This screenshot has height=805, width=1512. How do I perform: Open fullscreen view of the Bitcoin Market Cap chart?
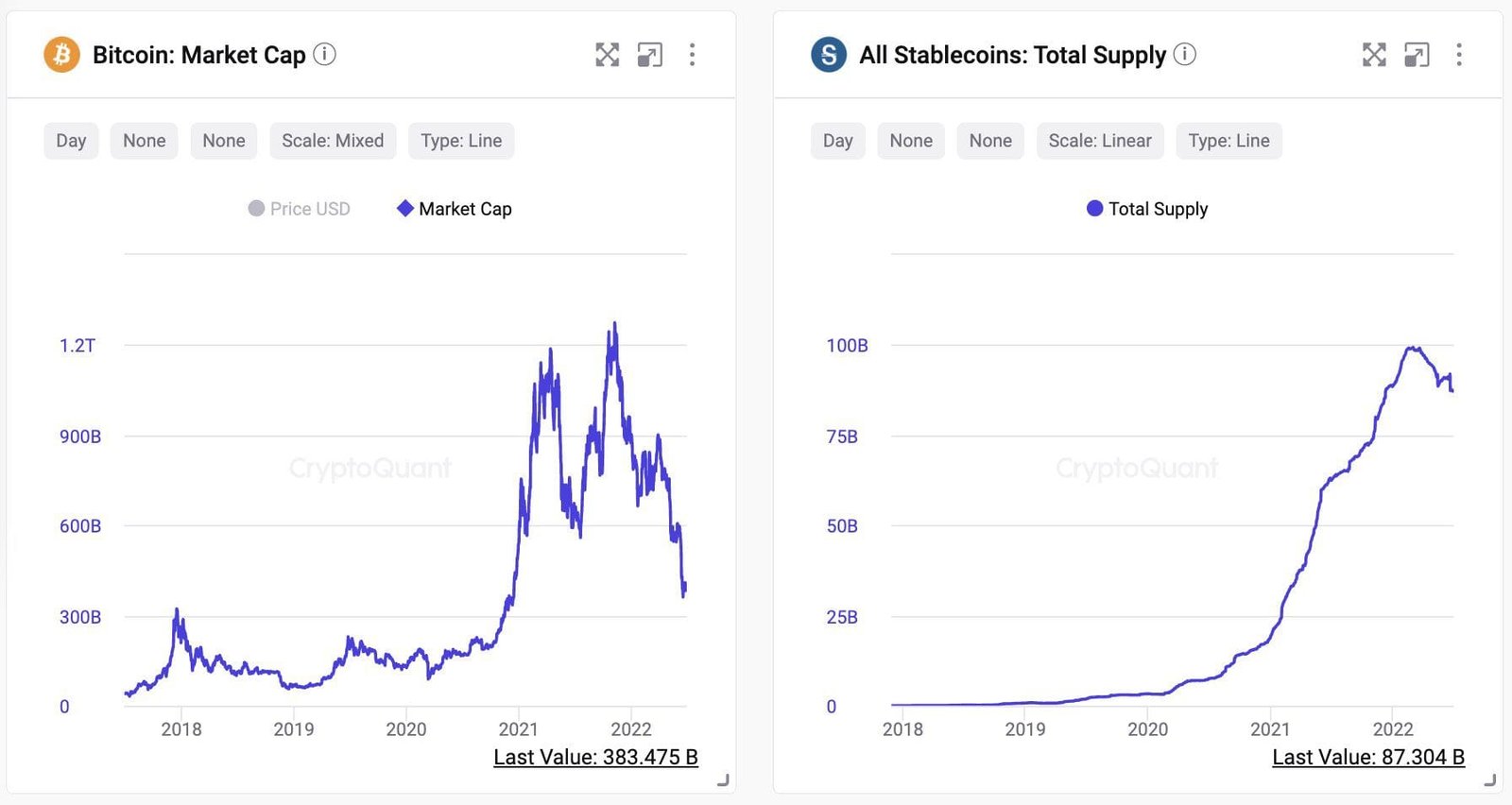click(x=608, y=55)
